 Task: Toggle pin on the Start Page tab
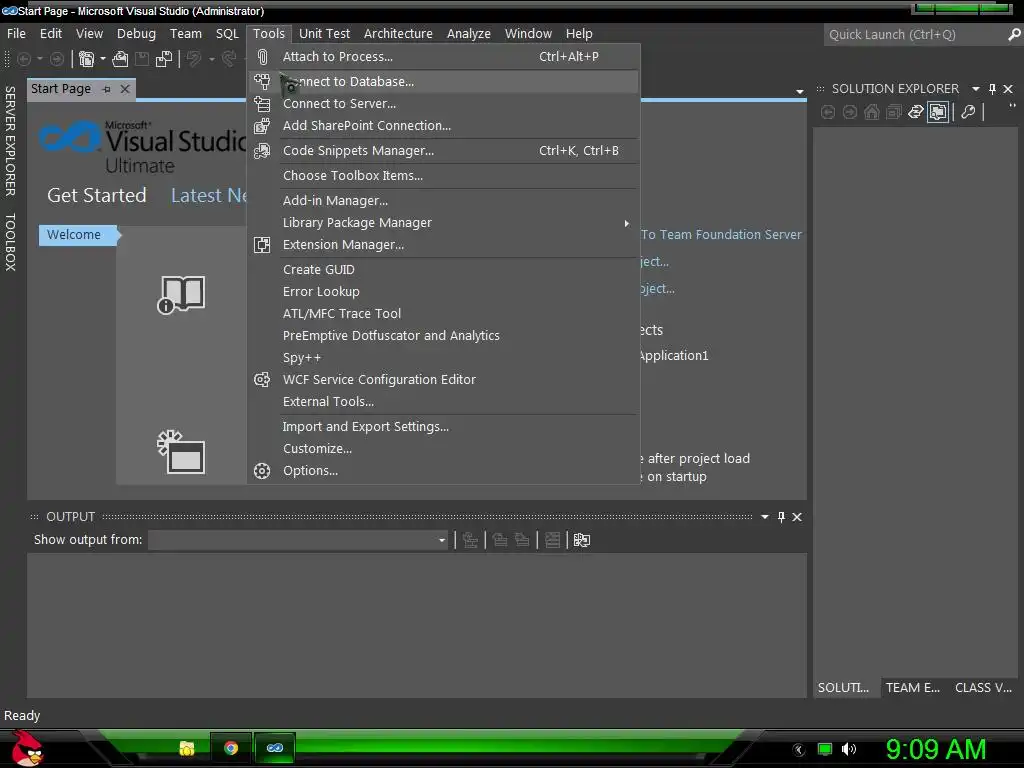click(x=106, y=89)
